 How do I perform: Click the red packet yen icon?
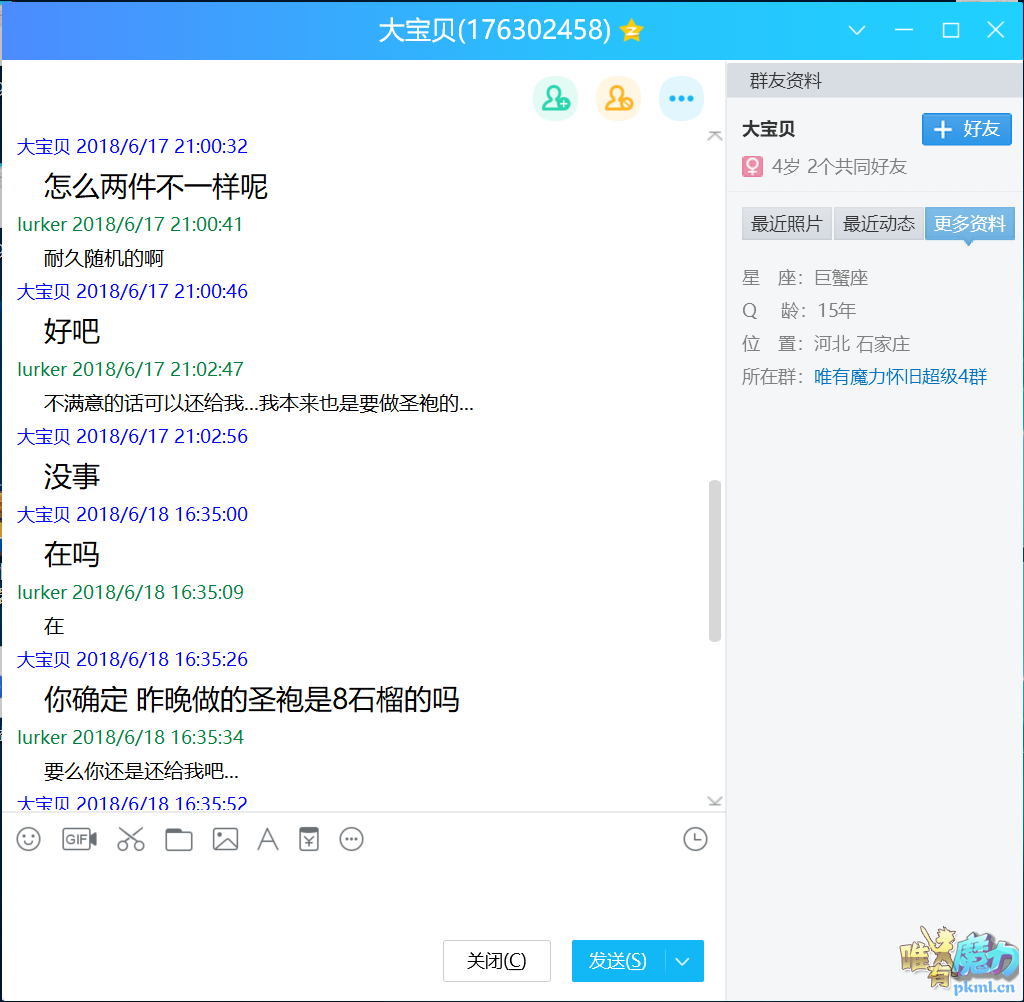click(309, 839)
